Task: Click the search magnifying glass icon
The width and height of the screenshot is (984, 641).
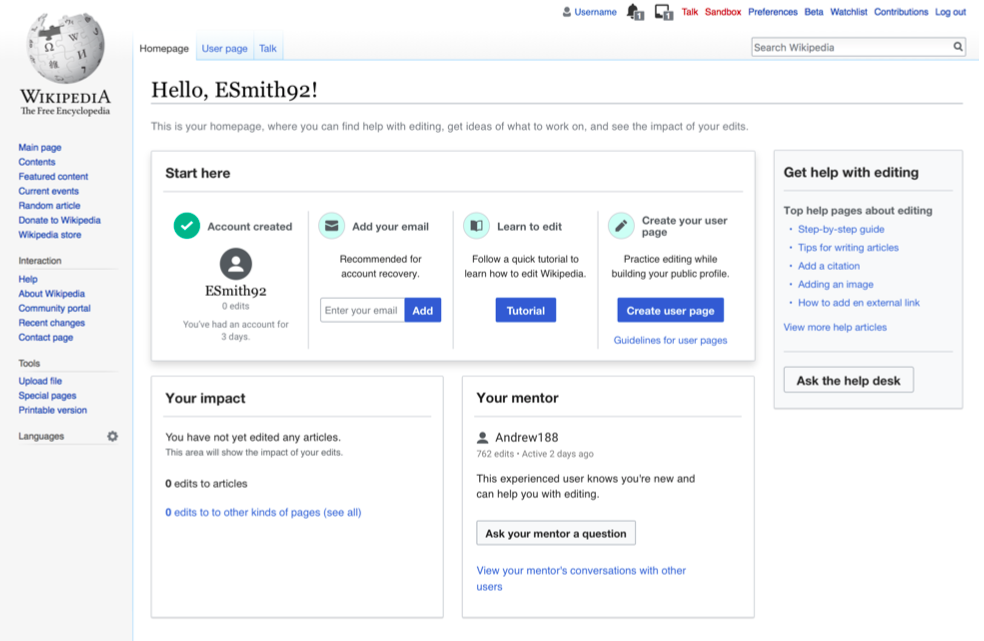Action: click(x=958, y=46)
